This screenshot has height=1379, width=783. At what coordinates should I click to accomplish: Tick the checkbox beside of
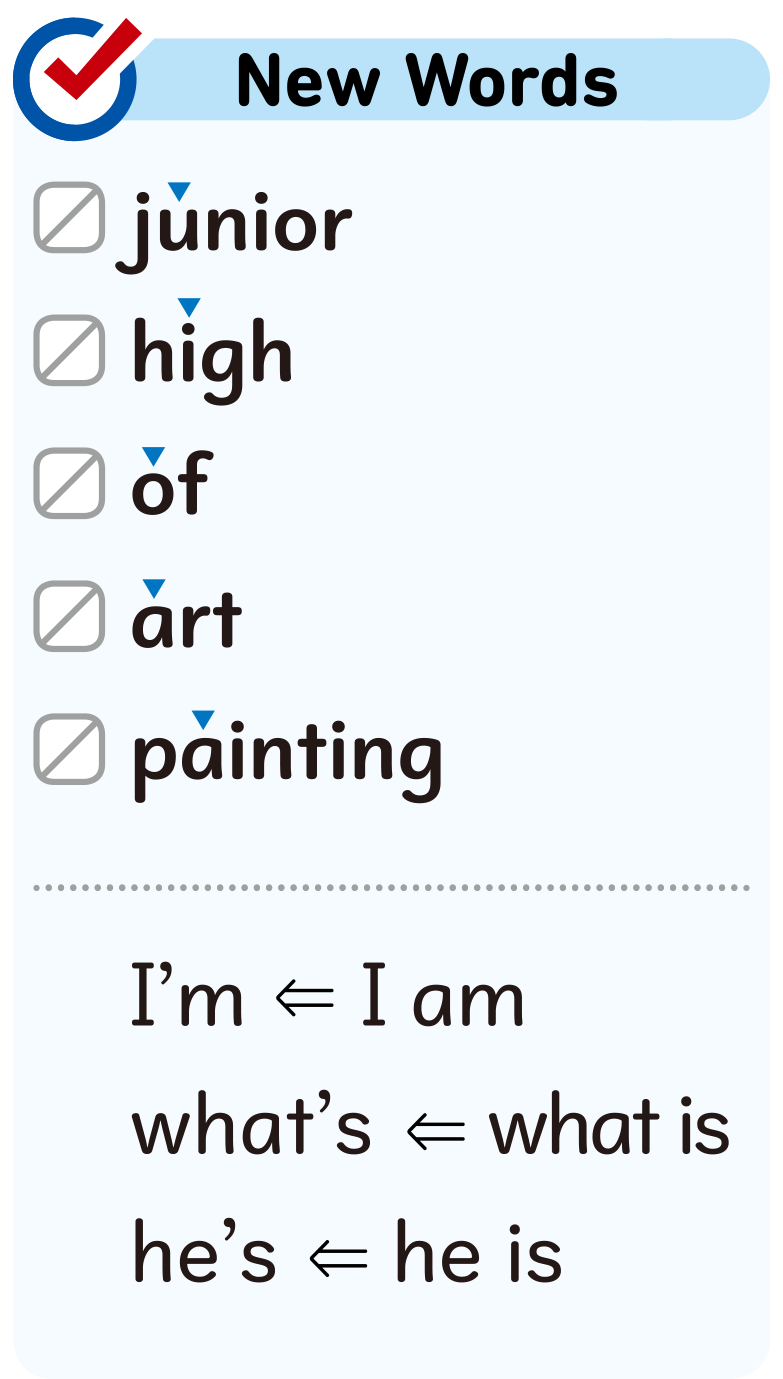69,483
